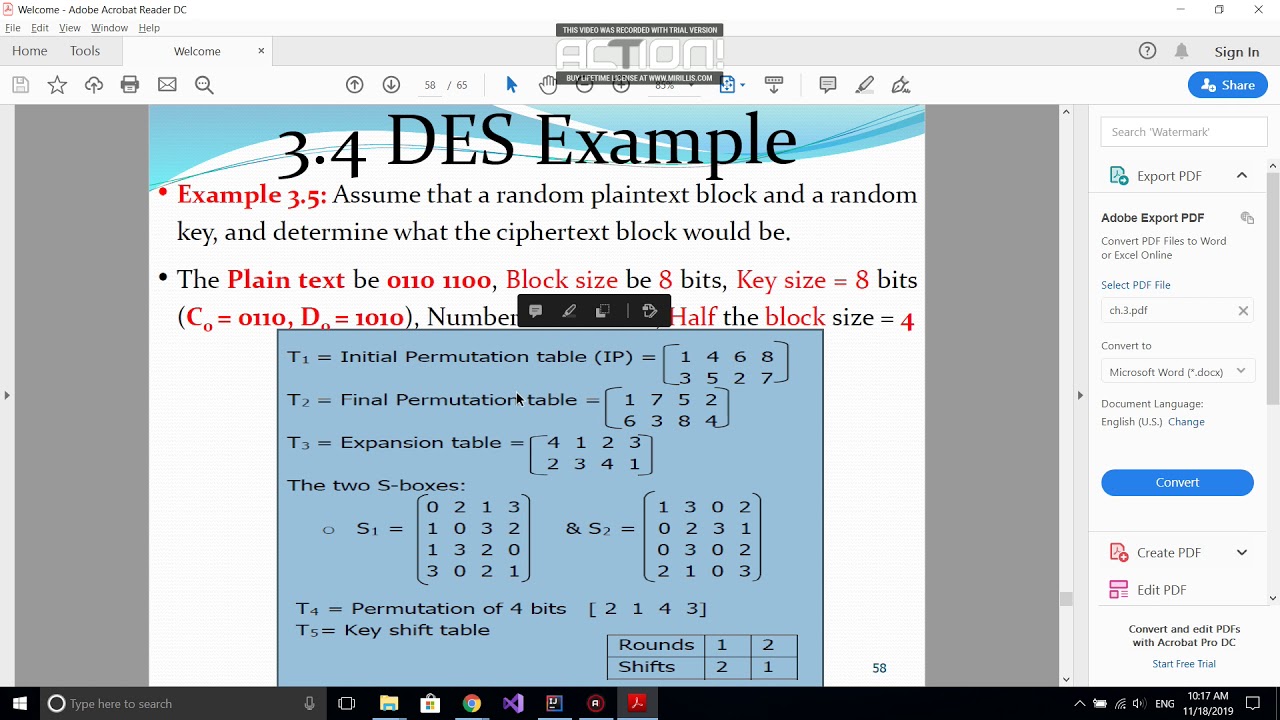
Task: Print the document with printer icon
Action: pyautogui.click(x=130, y=85)
